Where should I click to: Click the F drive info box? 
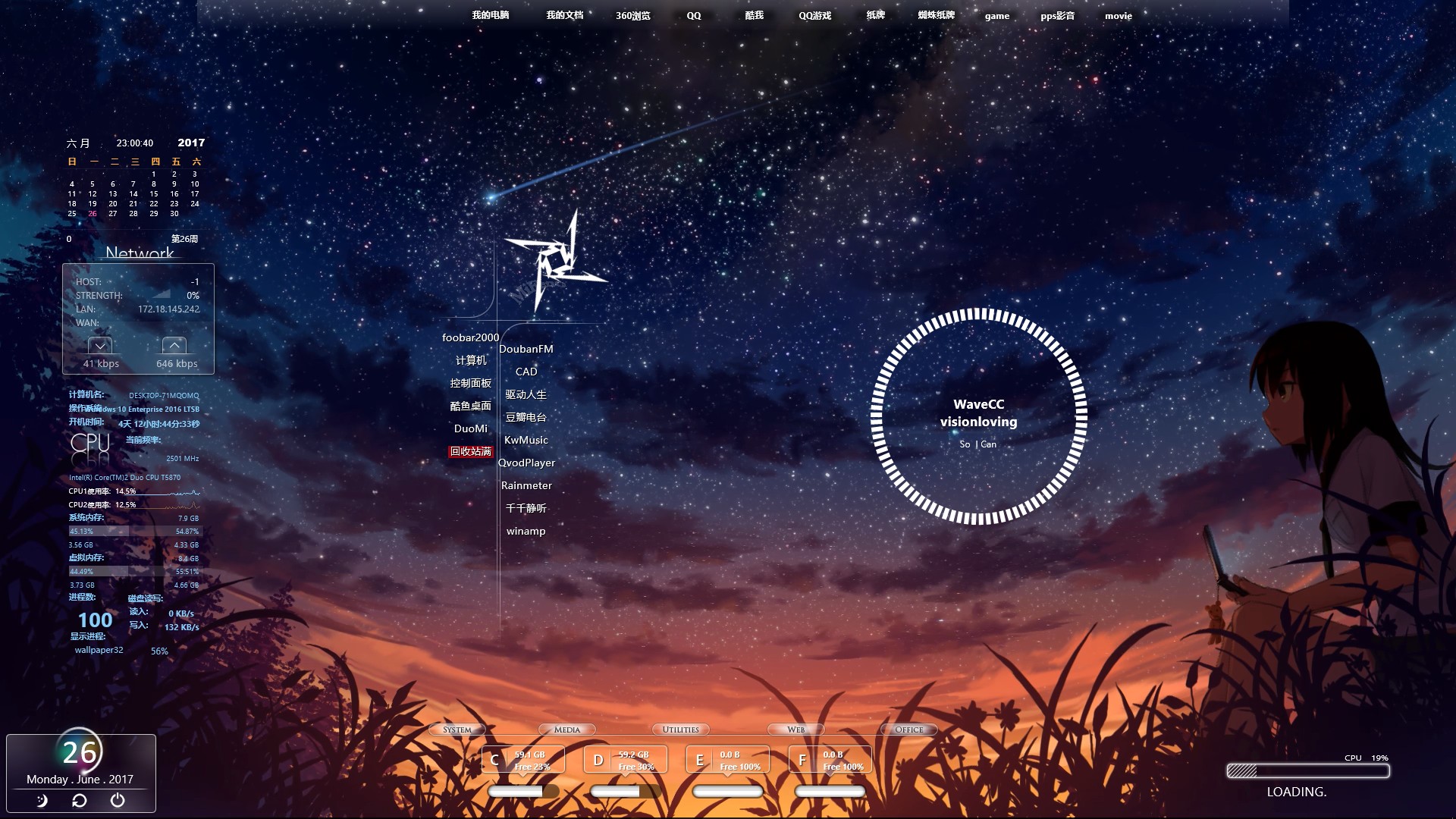[x=830, y=760]
